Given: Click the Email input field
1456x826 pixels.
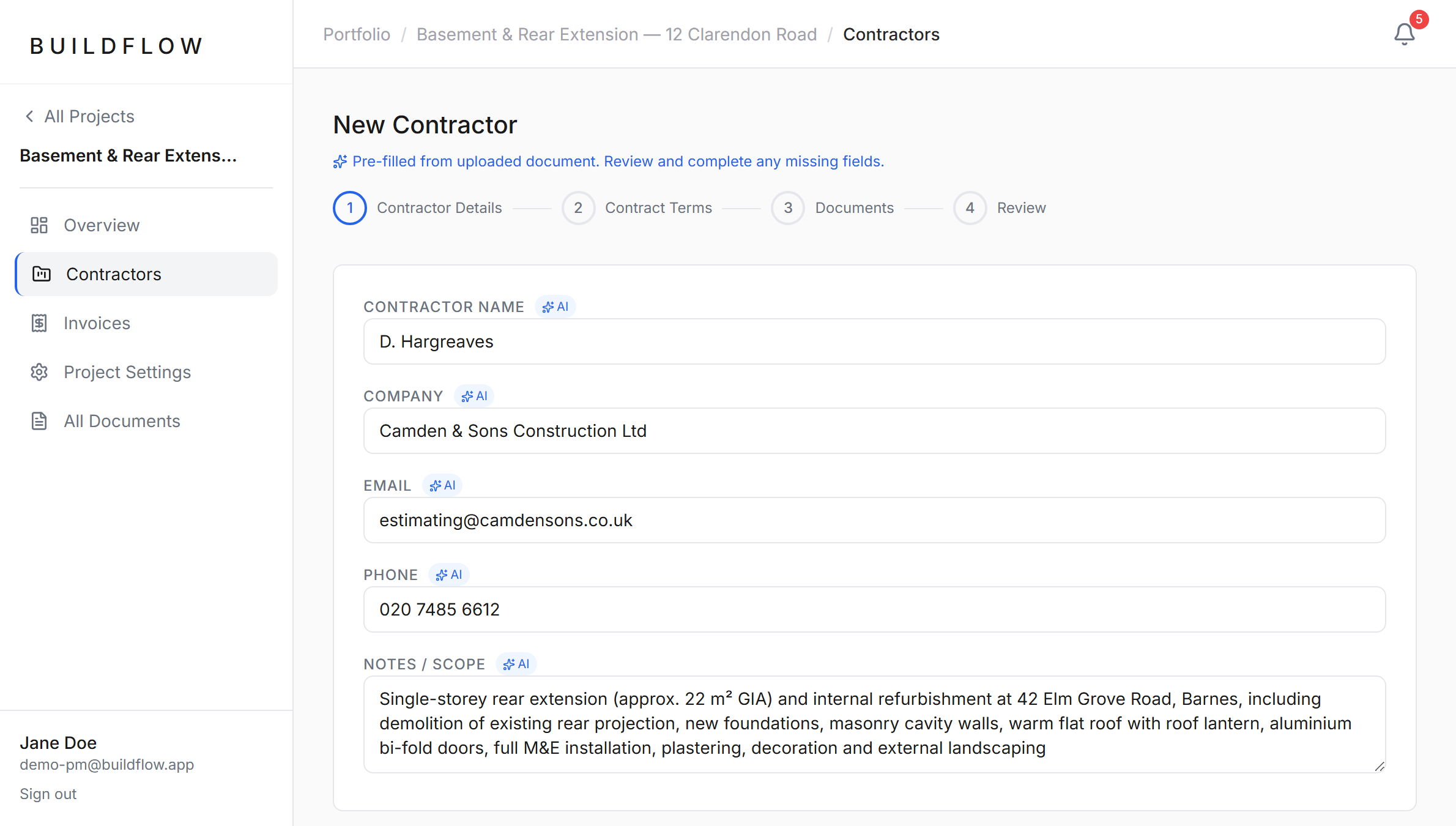Looking at the screenshot, I should pyautogui.click(x=874, y=520).
